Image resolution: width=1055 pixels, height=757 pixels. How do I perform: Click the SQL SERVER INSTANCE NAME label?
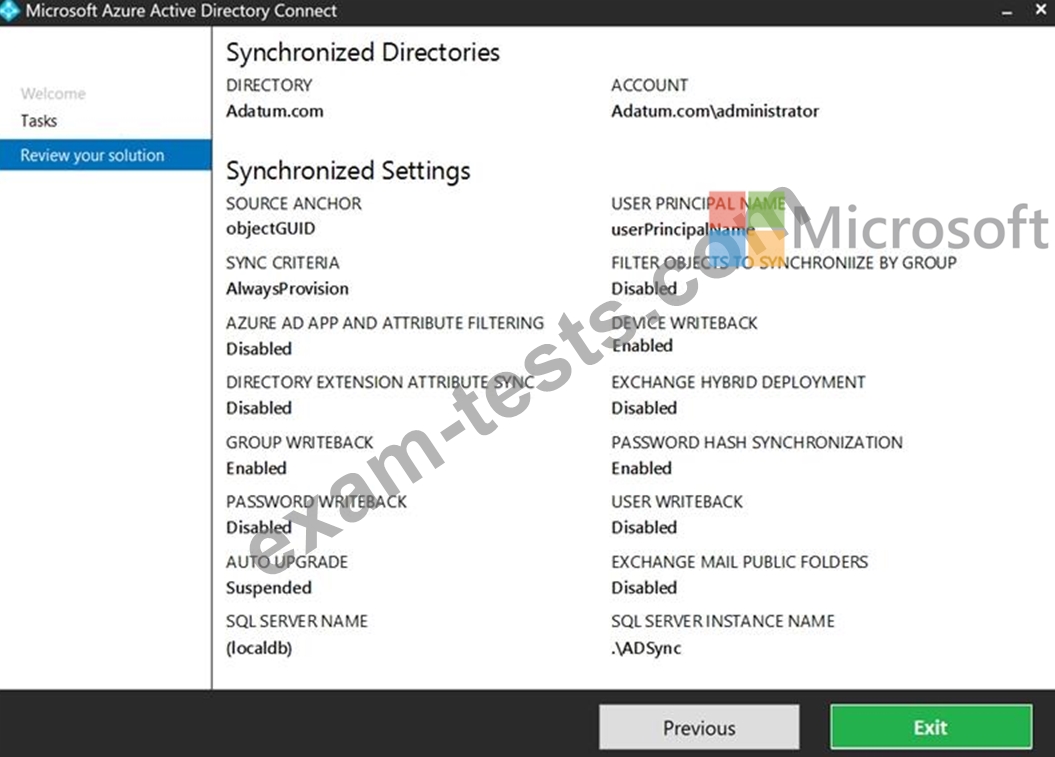point(723,621)
